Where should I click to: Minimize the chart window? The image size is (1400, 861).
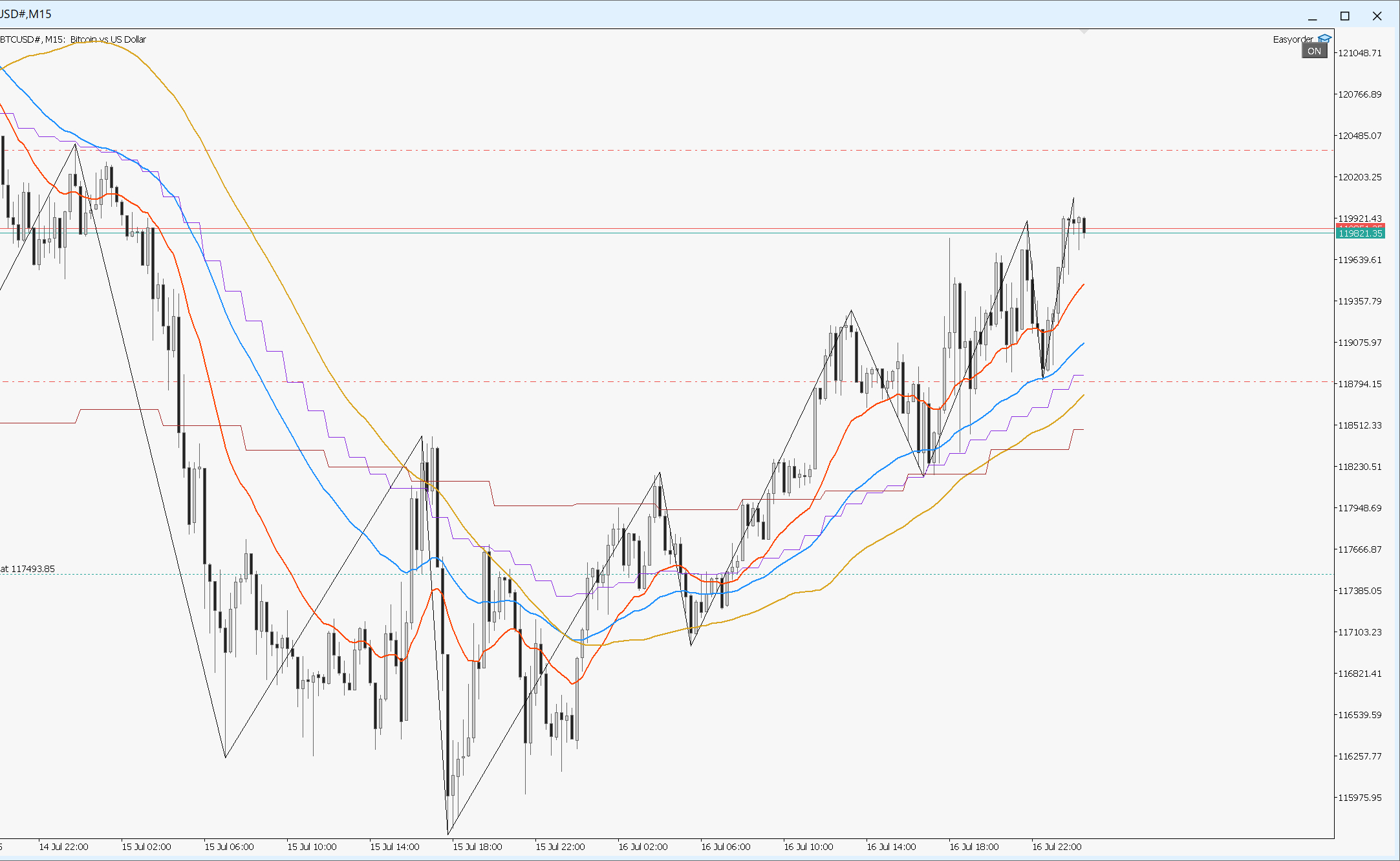(1313, 16)
